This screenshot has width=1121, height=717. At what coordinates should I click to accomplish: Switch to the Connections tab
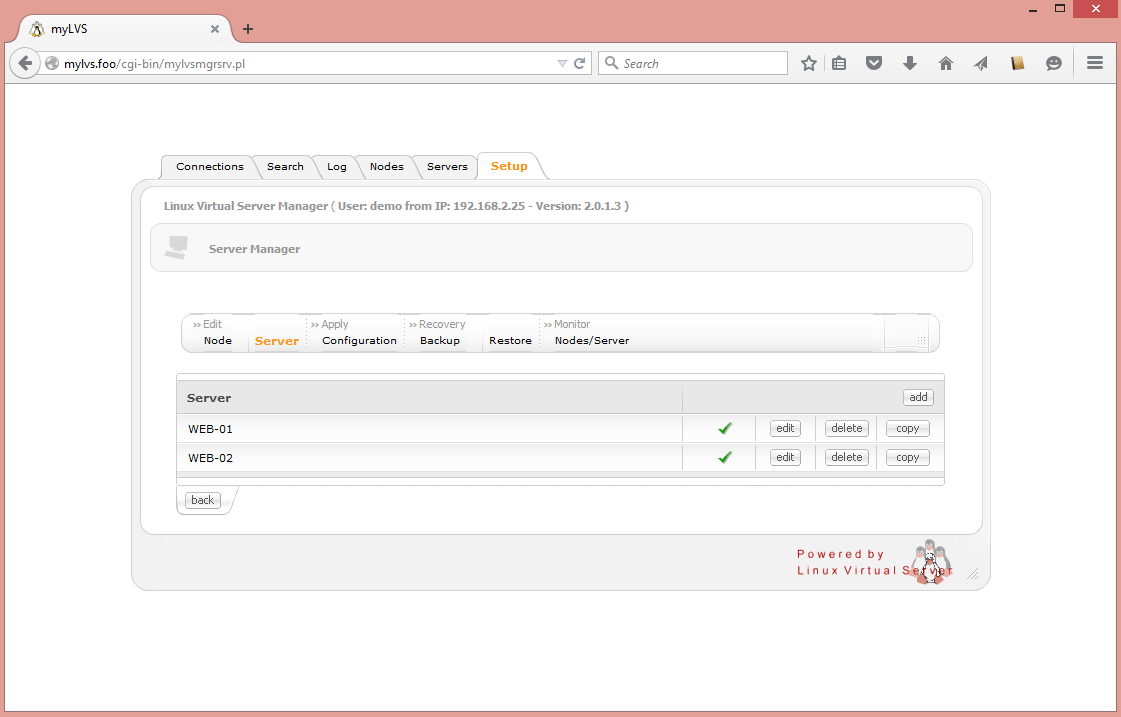click(x=209, y=167)
